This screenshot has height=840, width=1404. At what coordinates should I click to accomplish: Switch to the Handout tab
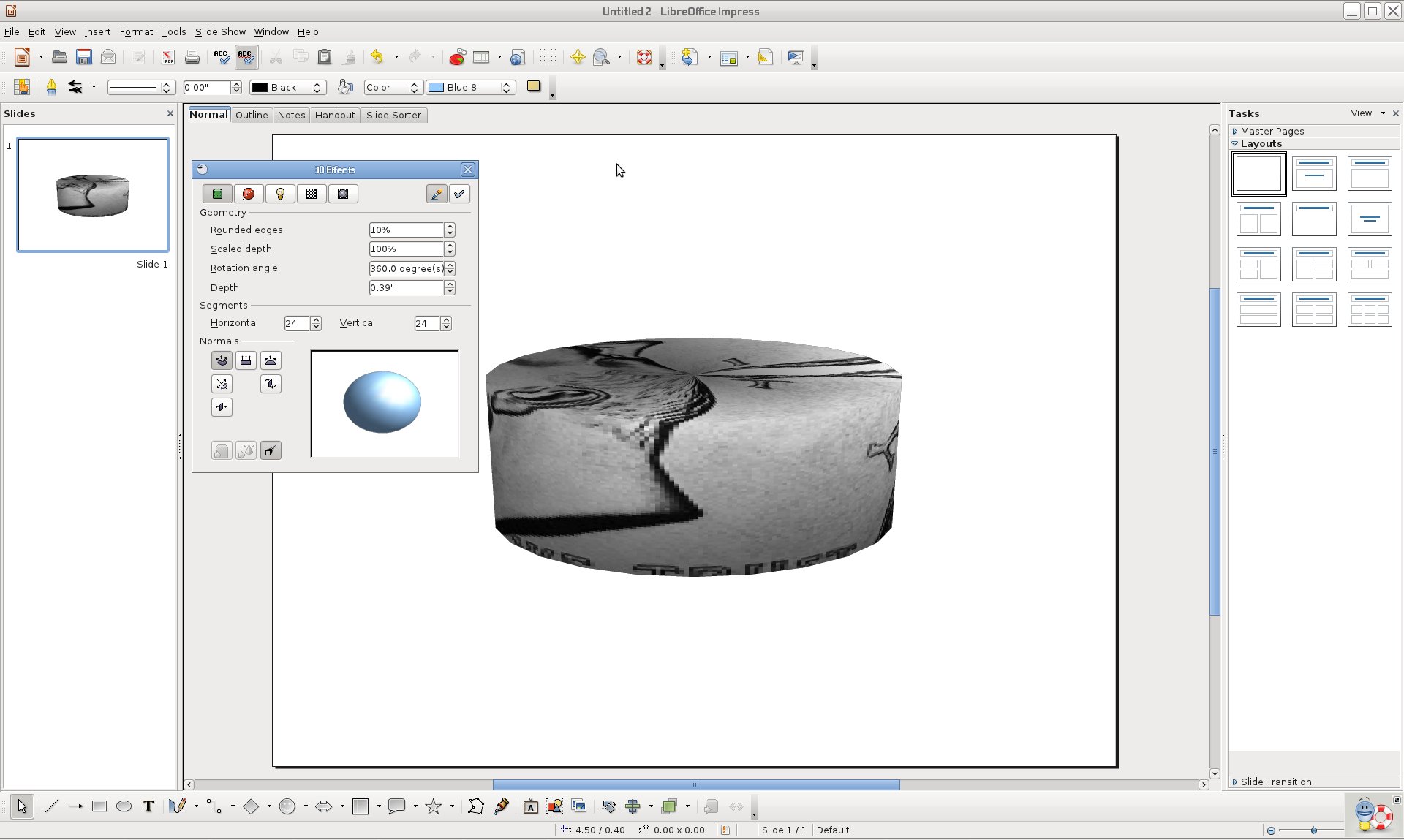tap(335, 115)
